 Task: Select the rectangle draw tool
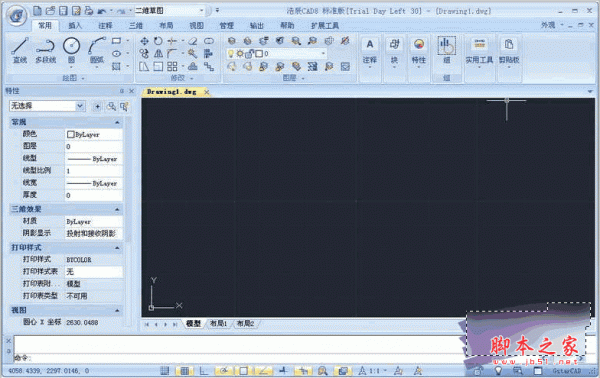[x=116, y=41]
